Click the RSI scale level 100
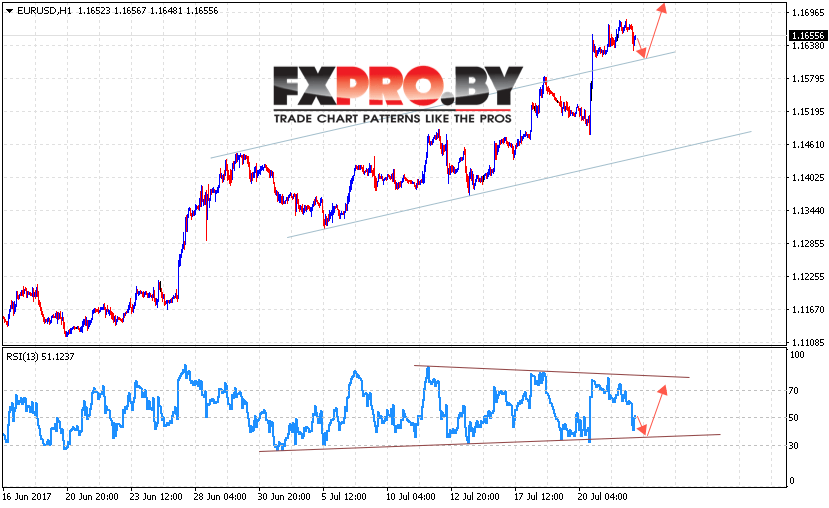Viewport: 829px width, 508px height. [x=797, y=355]
